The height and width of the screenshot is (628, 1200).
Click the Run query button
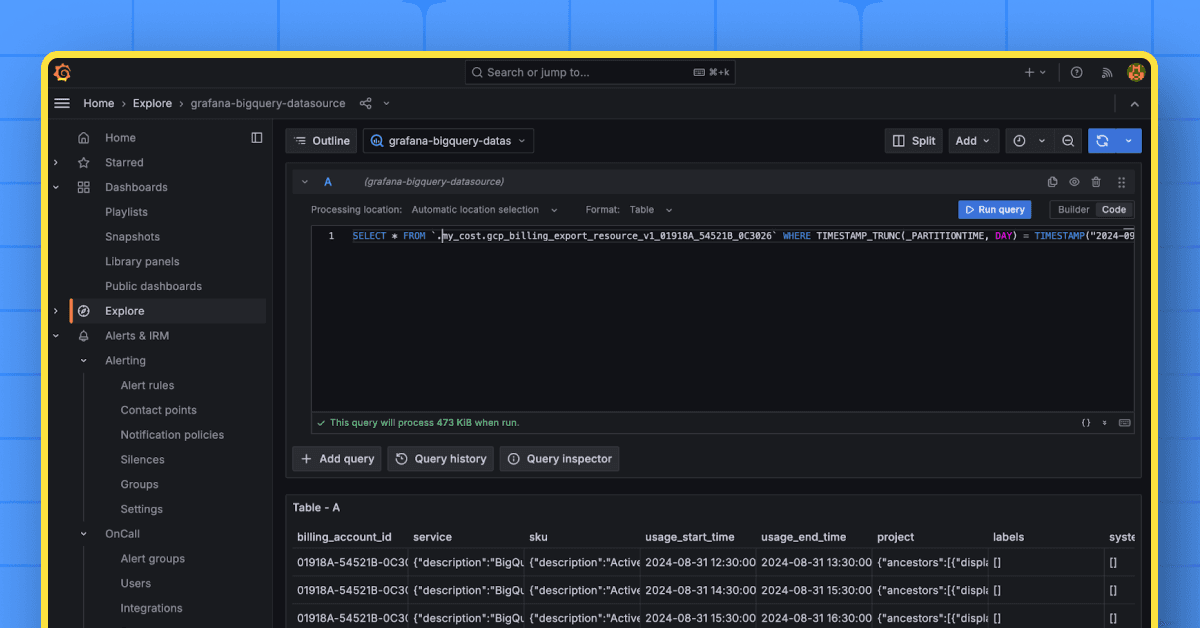point(994,209)
